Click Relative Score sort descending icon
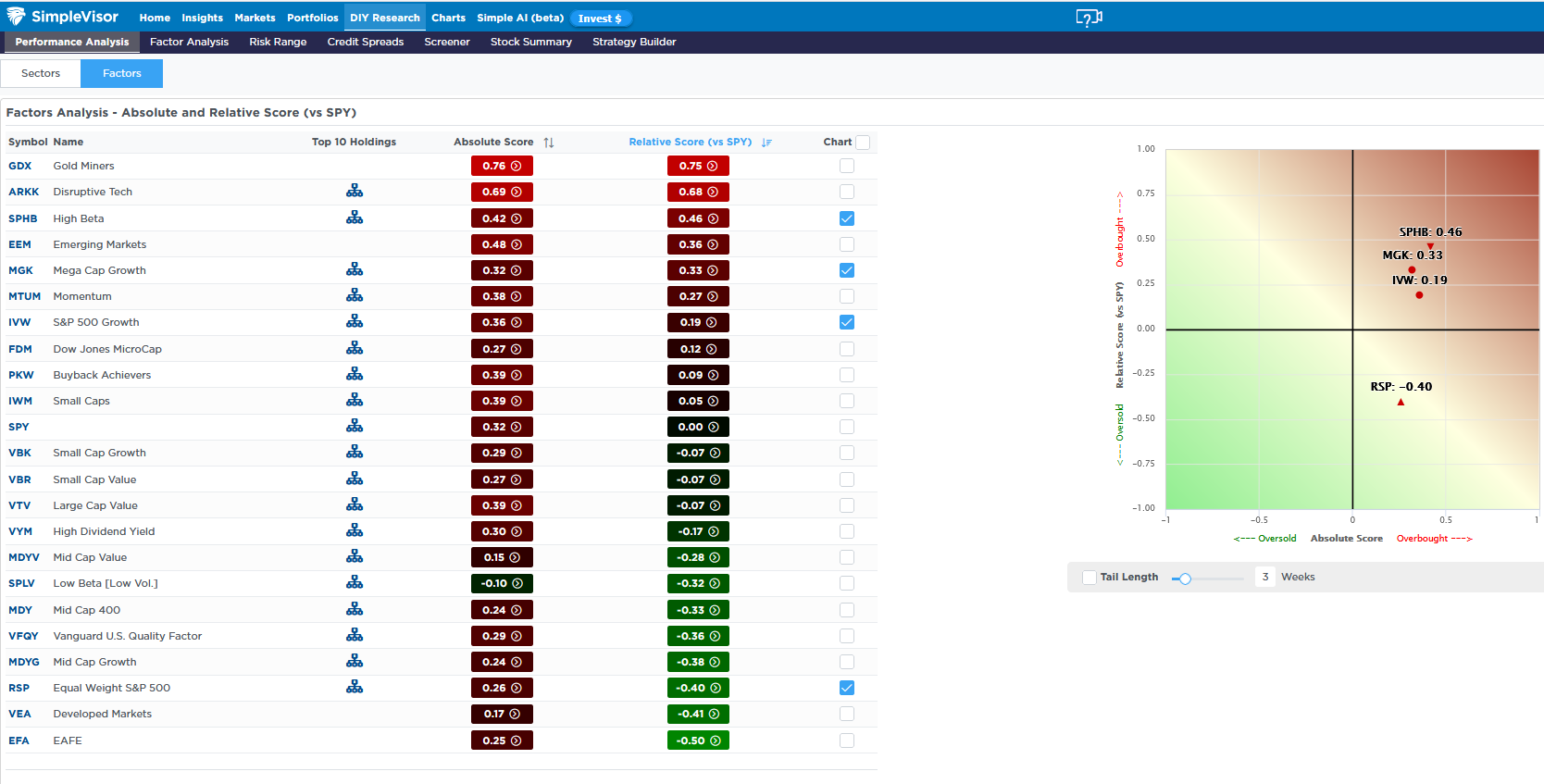The height and width of the screenshot is (784, 1544). tap(766, 143)
